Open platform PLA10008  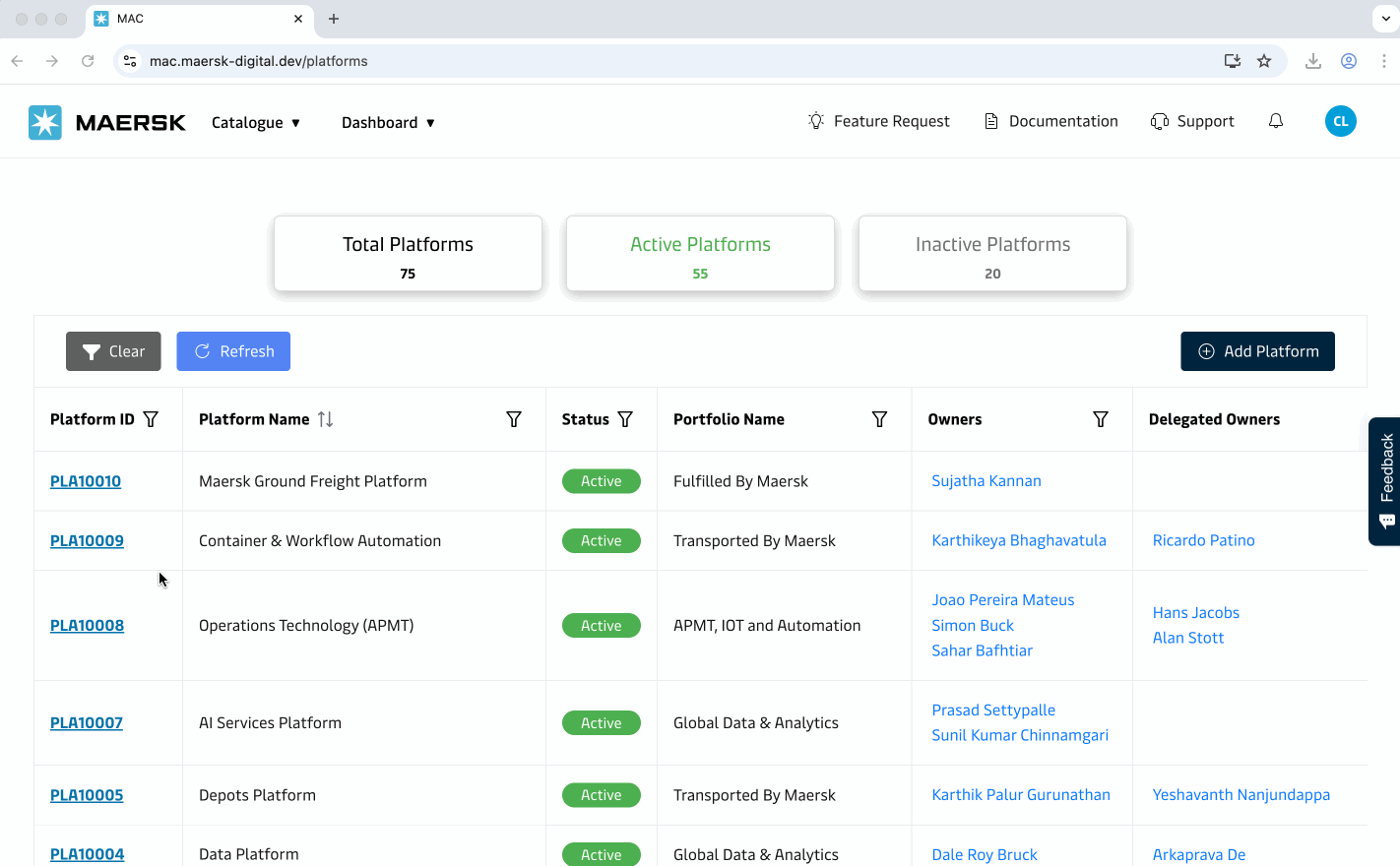[x=87, y=625]
